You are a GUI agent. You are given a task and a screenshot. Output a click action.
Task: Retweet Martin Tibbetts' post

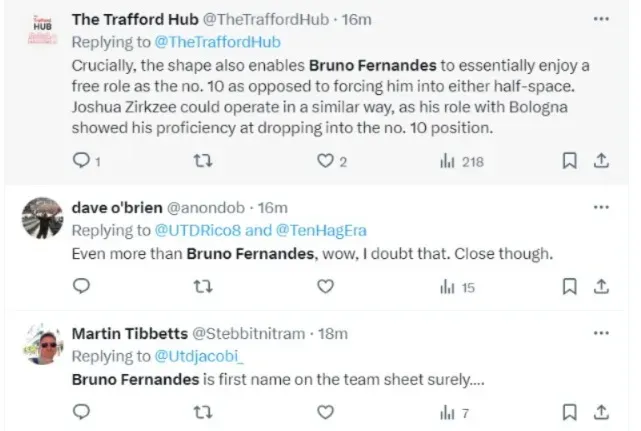coord(203,411)
